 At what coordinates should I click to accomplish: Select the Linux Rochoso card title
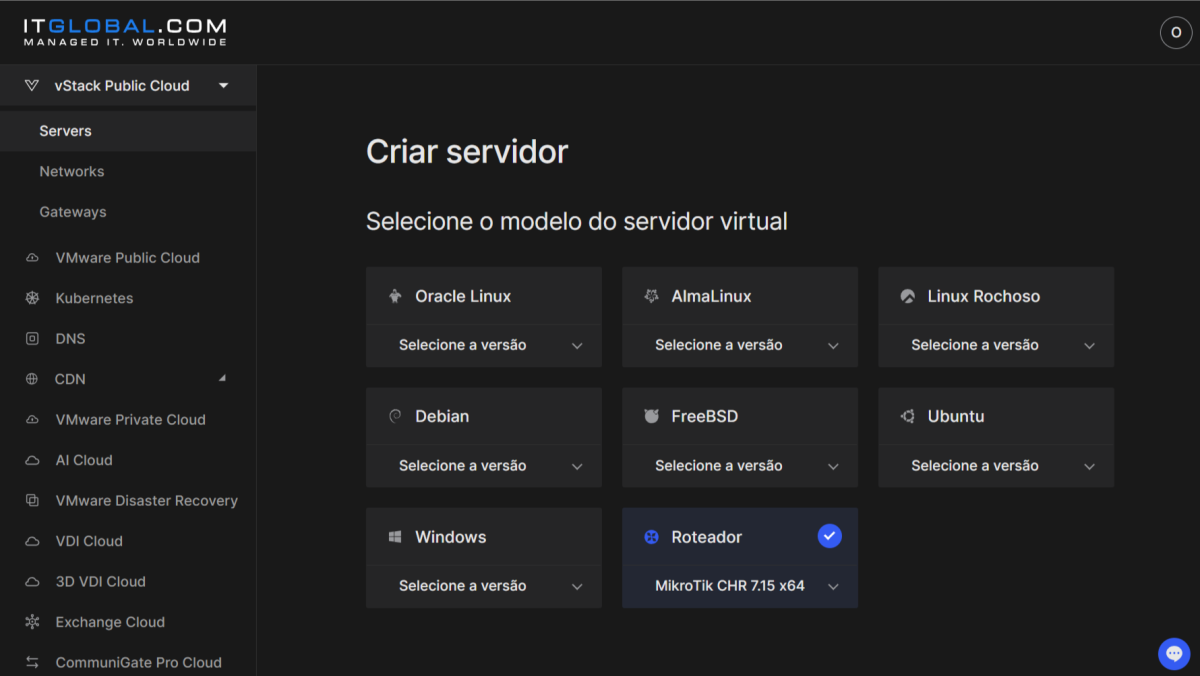click(984, 297)
